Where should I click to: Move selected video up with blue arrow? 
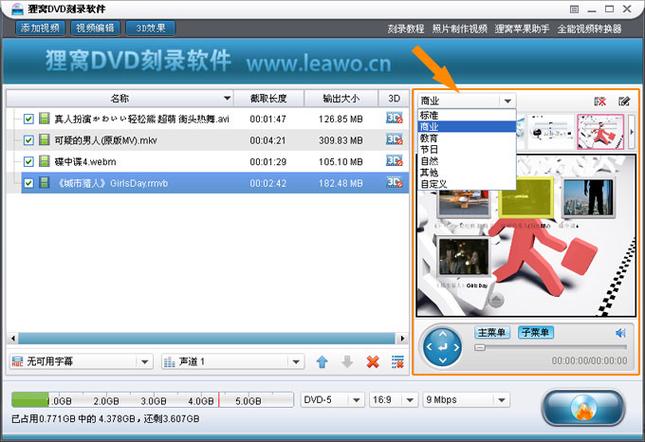[322, 362]
